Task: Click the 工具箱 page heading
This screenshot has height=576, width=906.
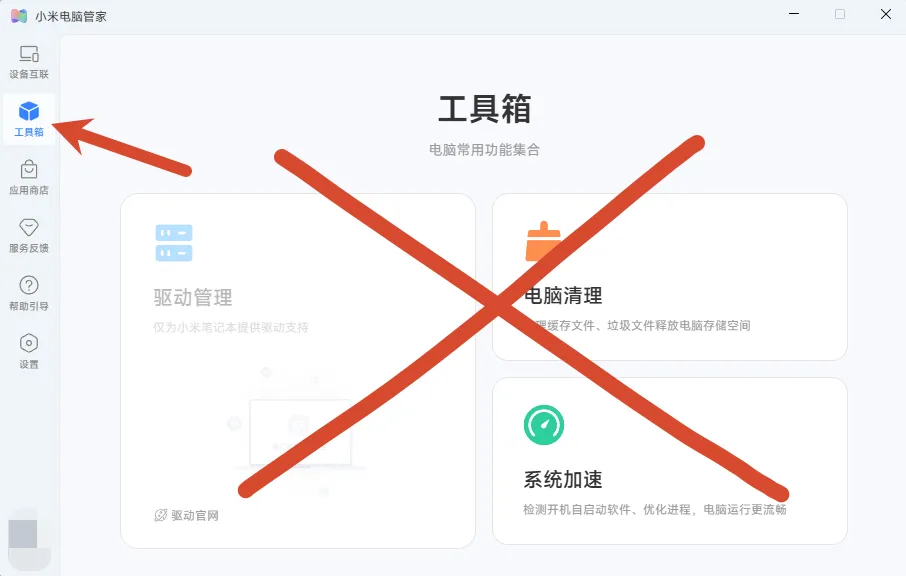Action: (484, 109)
